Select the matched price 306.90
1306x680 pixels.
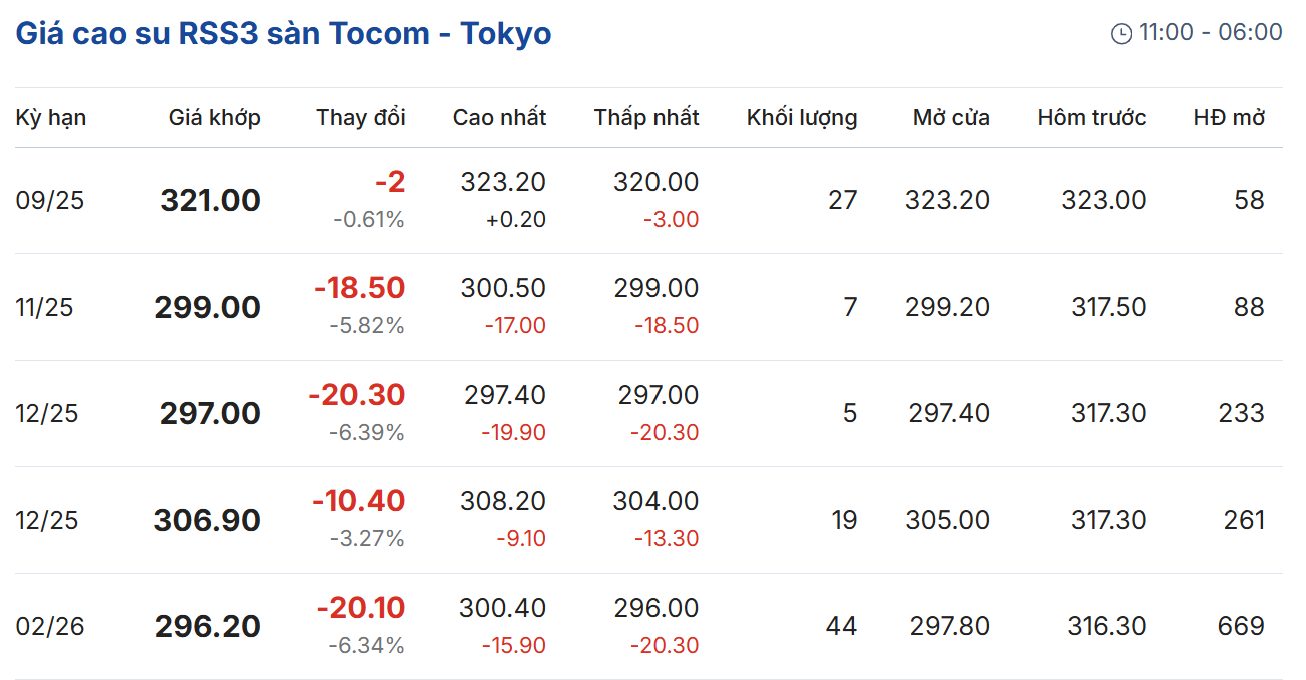[x=207, y=520]
